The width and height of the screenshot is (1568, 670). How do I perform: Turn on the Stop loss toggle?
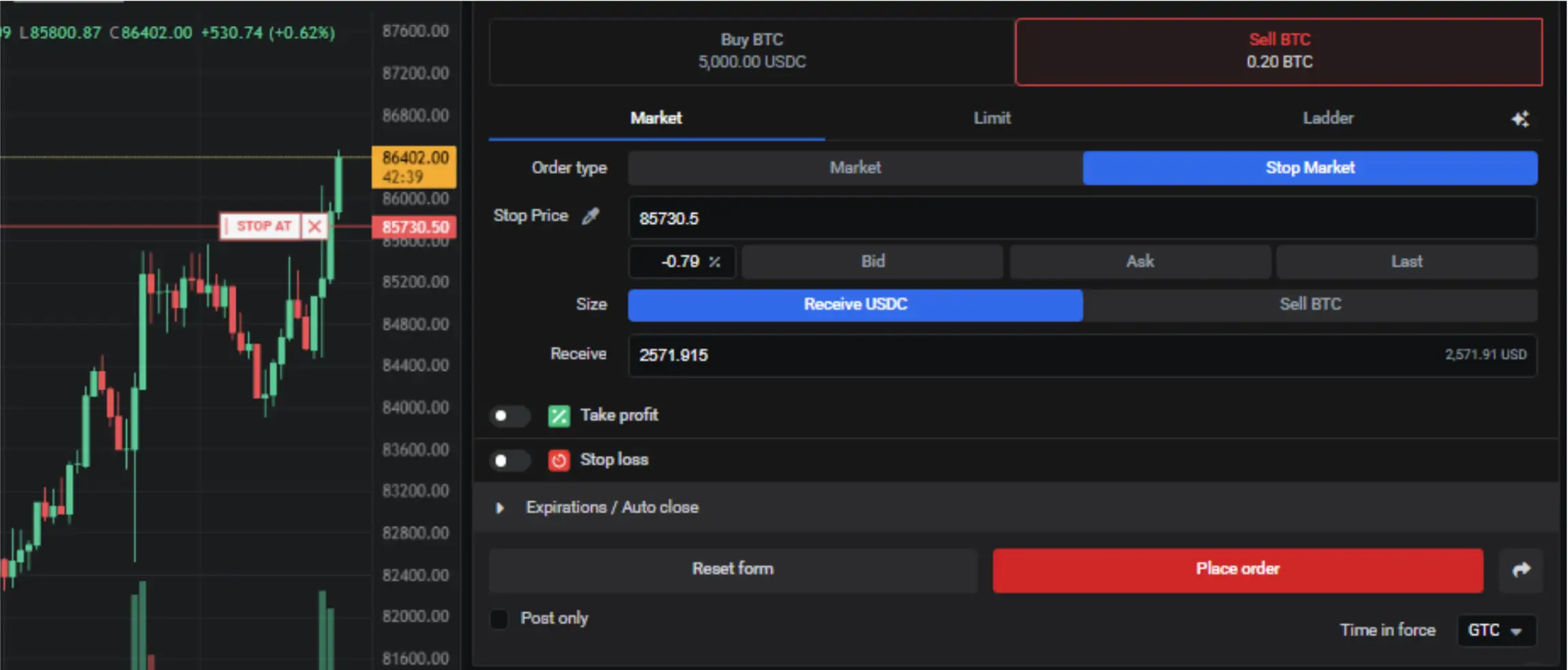pyautogui.click(x=509, y=461)
